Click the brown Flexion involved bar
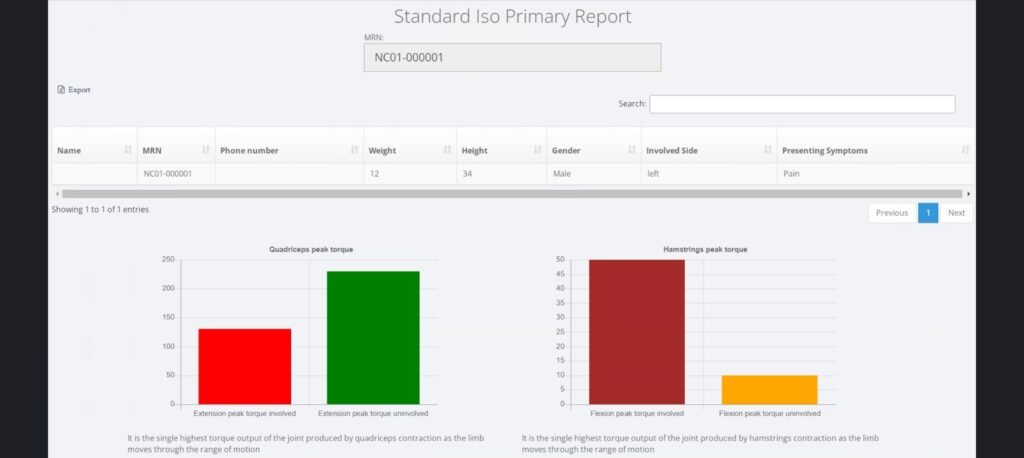Image resolution: width=1024 pixels, height=458 pixels. click(x=637, y=332)
